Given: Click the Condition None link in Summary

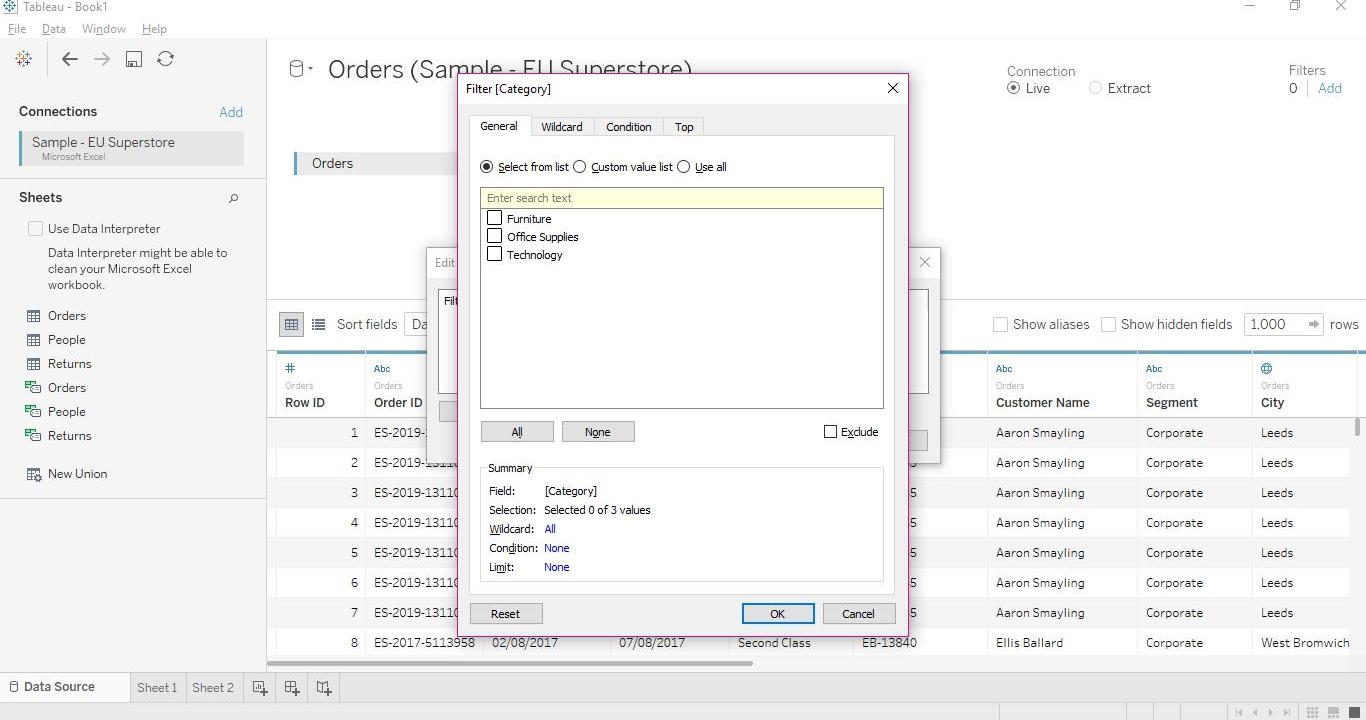Looking at the screenshot, I should (x=556, y=548).
